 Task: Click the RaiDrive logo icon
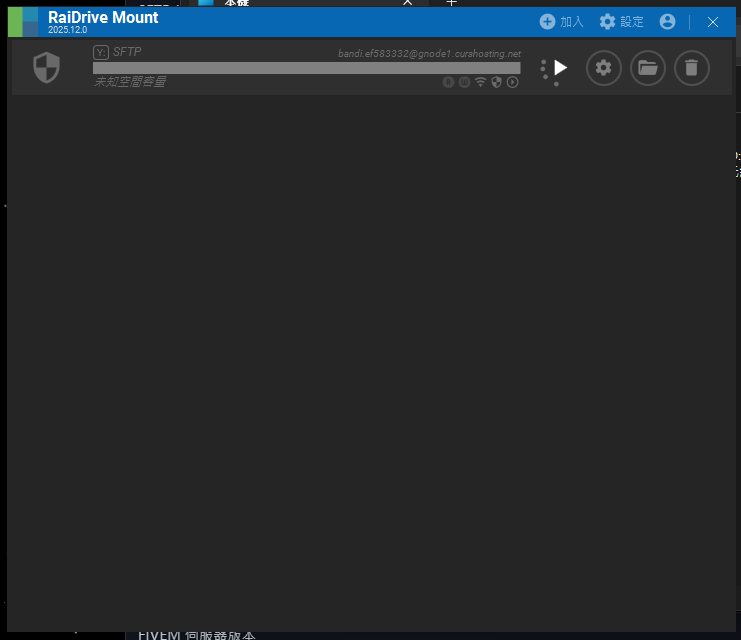(23, 21)
